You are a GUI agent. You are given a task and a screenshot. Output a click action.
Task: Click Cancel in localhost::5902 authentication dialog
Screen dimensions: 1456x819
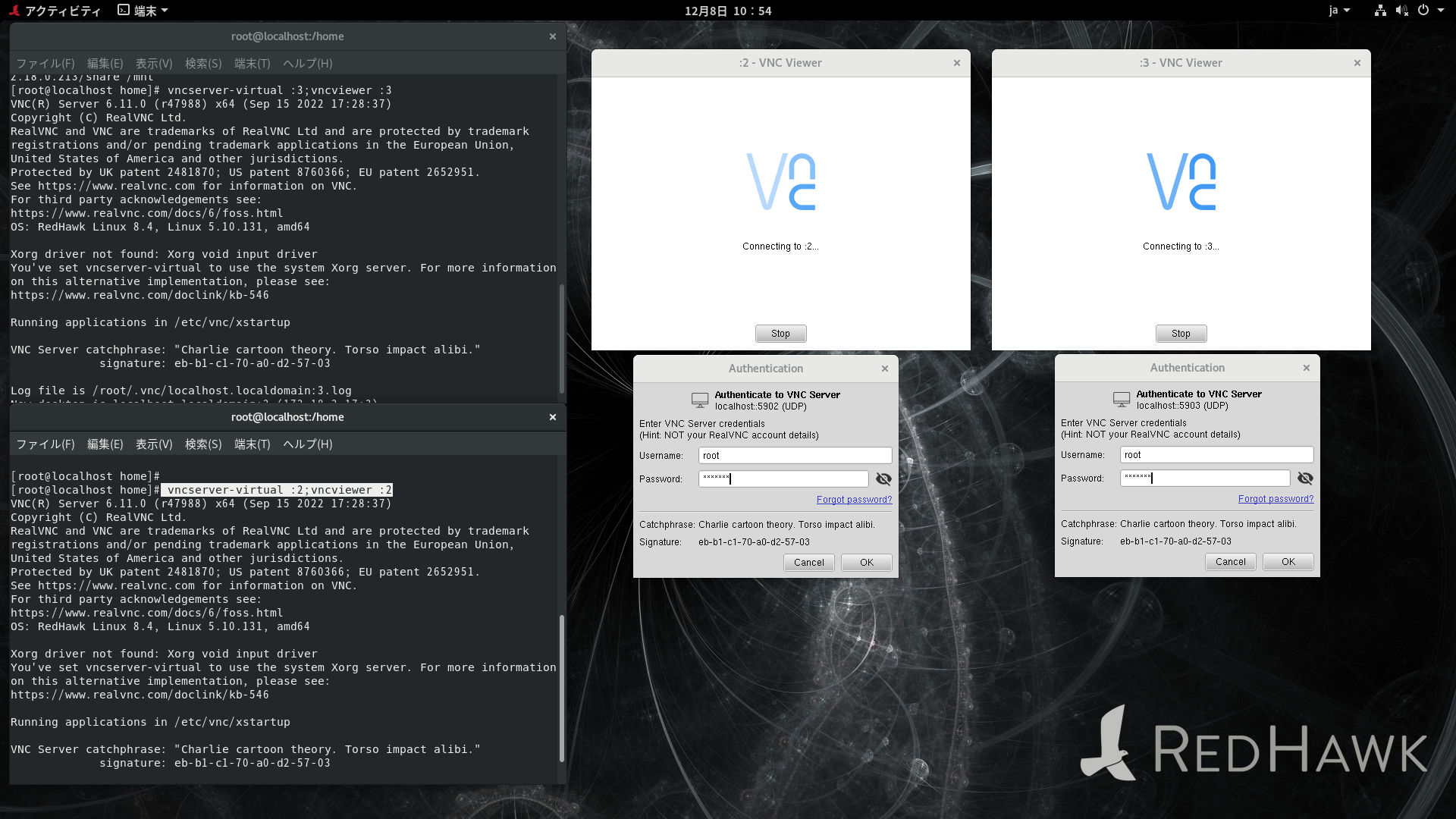click(x=809, y=563)
